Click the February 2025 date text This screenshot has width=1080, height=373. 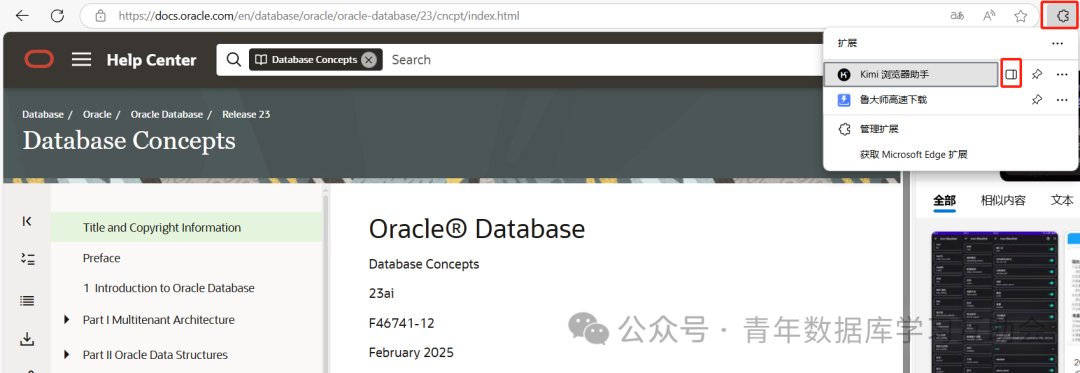(x=411, y=353)
